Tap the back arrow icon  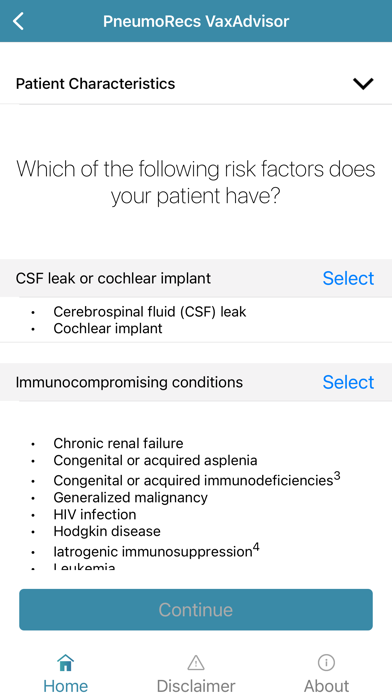pyautogui.click(x=18, y=21)
